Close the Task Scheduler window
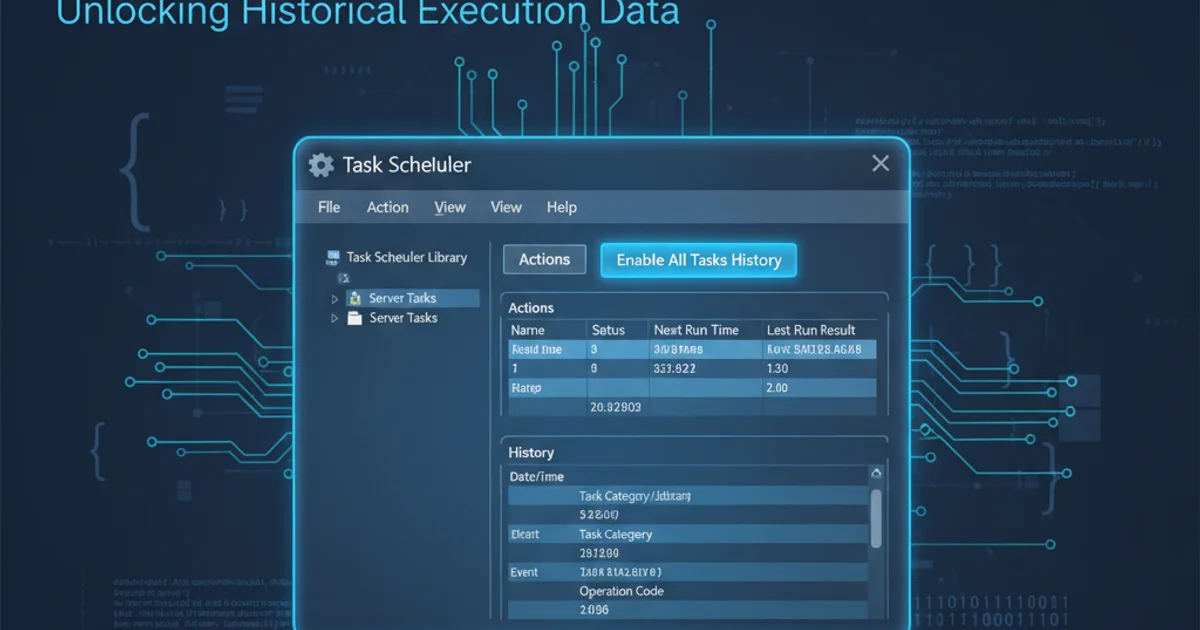This screenshot has height=630, width=1200. point(880,164)
